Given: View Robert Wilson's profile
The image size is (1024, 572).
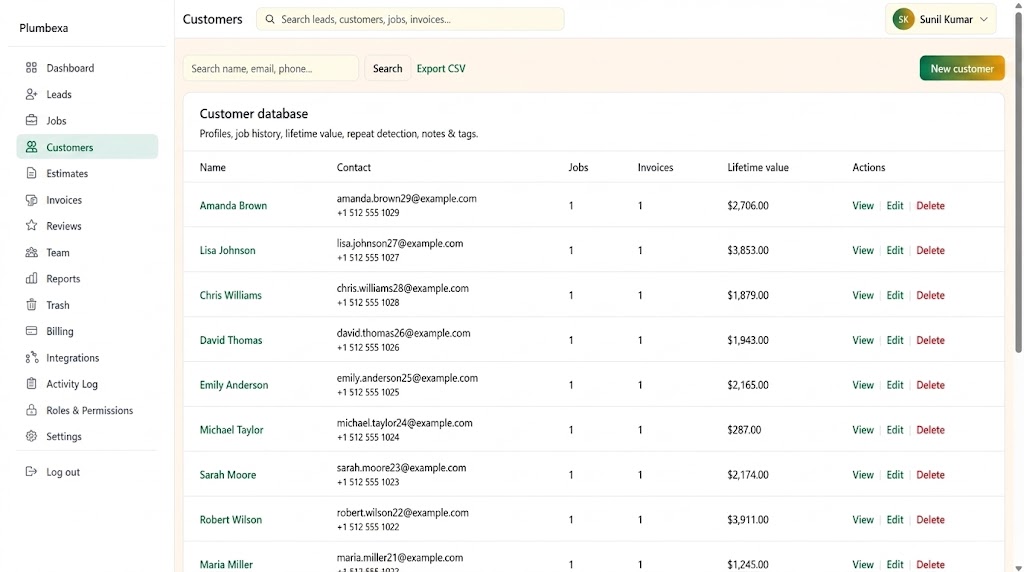Looking at the screenshot, I should pos(863,520).
